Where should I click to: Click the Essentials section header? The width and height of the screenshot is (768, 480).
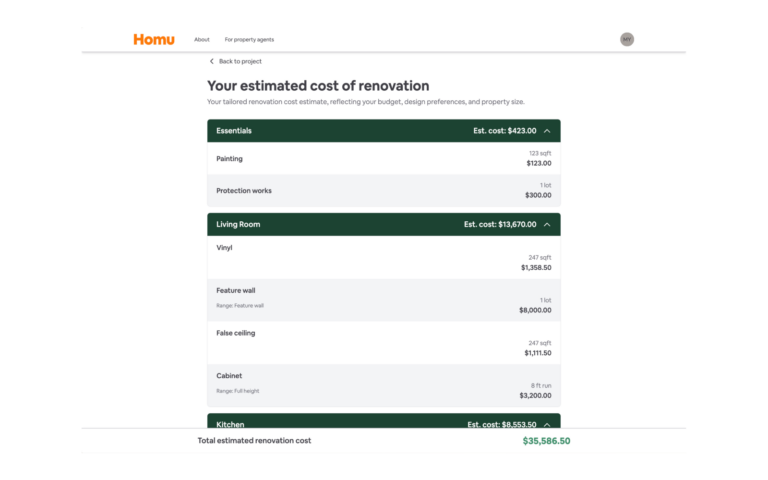point(384,131)
